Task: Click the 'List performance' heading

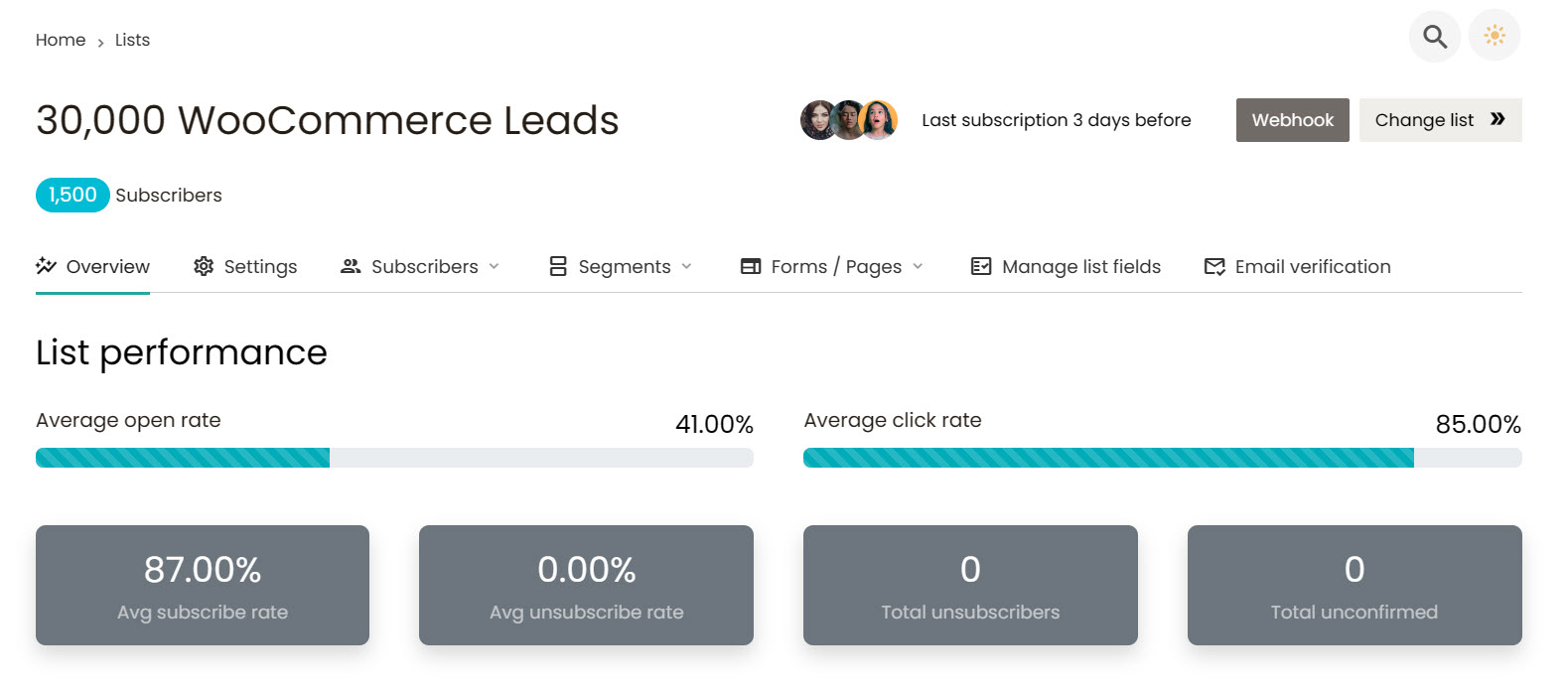Action: pyautogui.click(x=182, y=352)
